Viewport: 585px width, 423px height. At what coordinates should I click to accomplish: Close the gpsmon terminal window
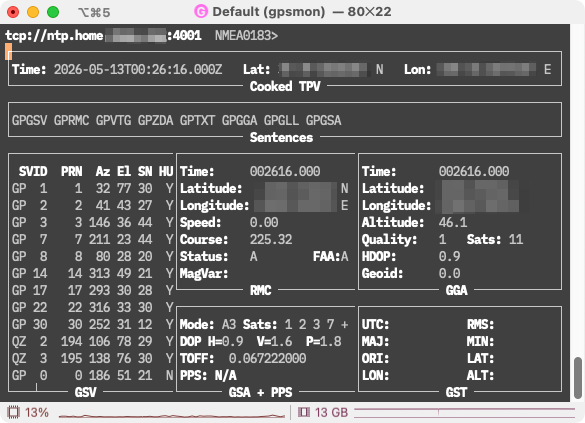pos(13,12)
